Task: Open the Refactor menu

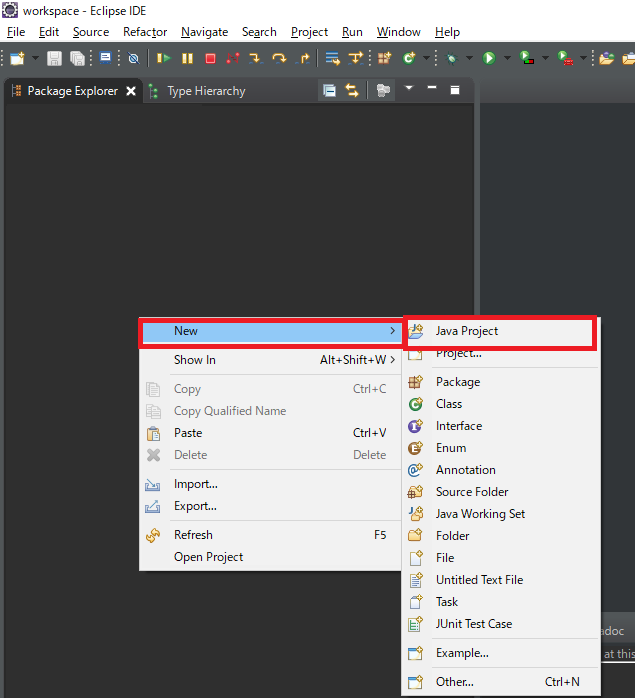Action: (145, 32)
